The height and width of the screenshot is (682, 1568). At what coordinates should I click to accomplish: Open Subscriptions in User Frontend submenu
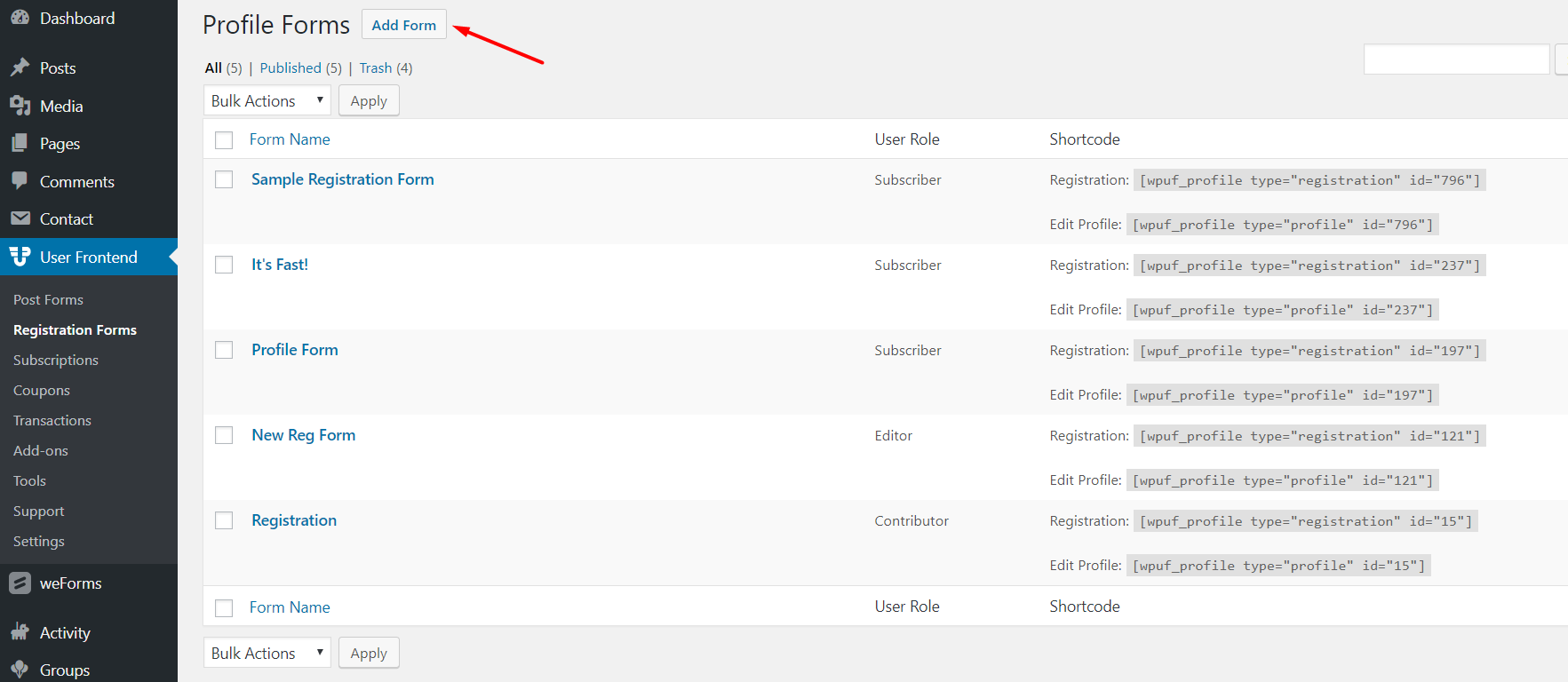pos(56,360)
